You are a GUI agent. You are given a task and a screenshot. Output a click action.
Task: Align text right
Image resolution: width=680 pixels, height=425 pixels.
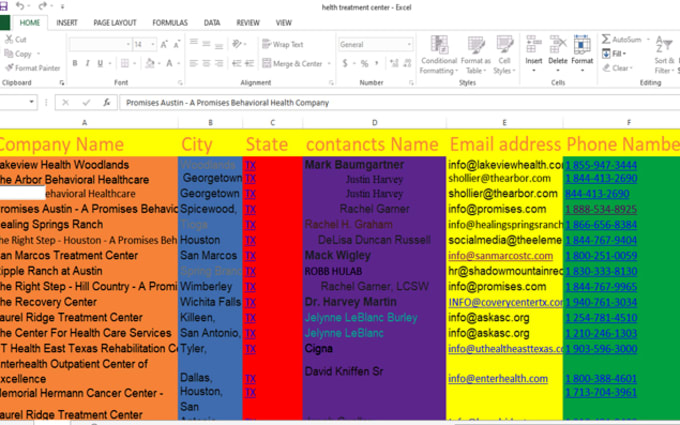tap(219, 64)
